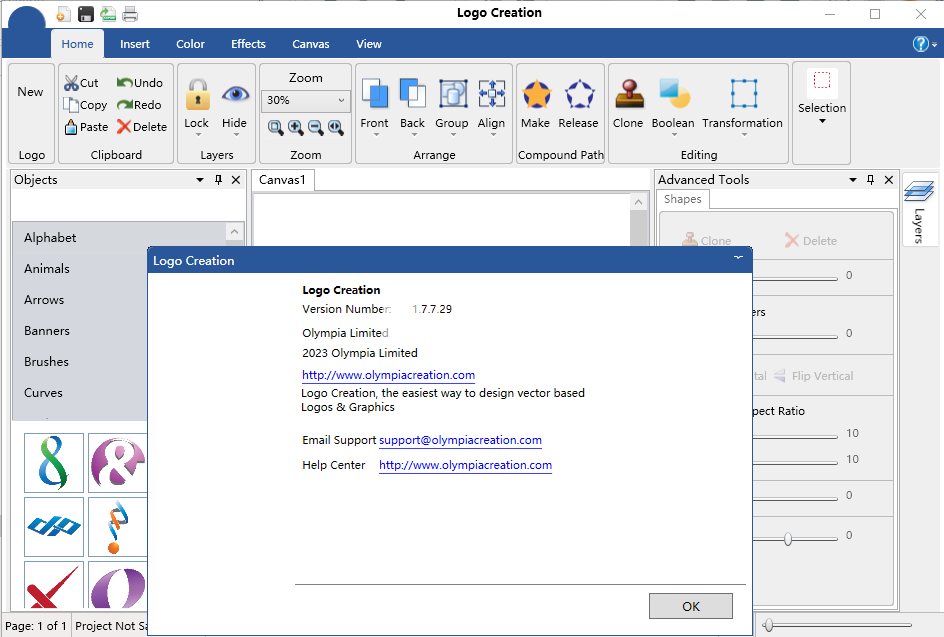Open the Objects panel options arrow
The image size is (944, 637).
[x=200, y=180]
